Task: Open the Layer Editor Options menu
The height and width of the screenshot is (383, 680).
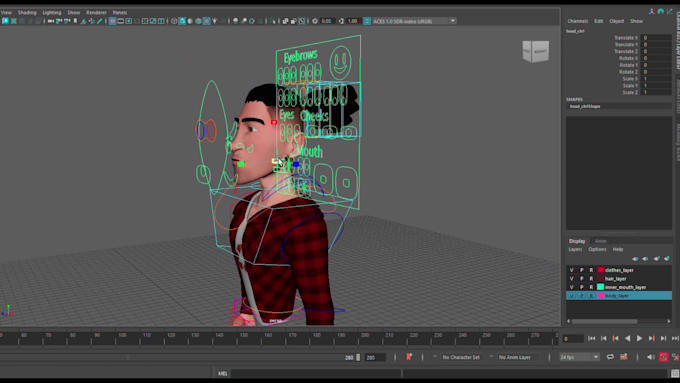Action: 597,249
